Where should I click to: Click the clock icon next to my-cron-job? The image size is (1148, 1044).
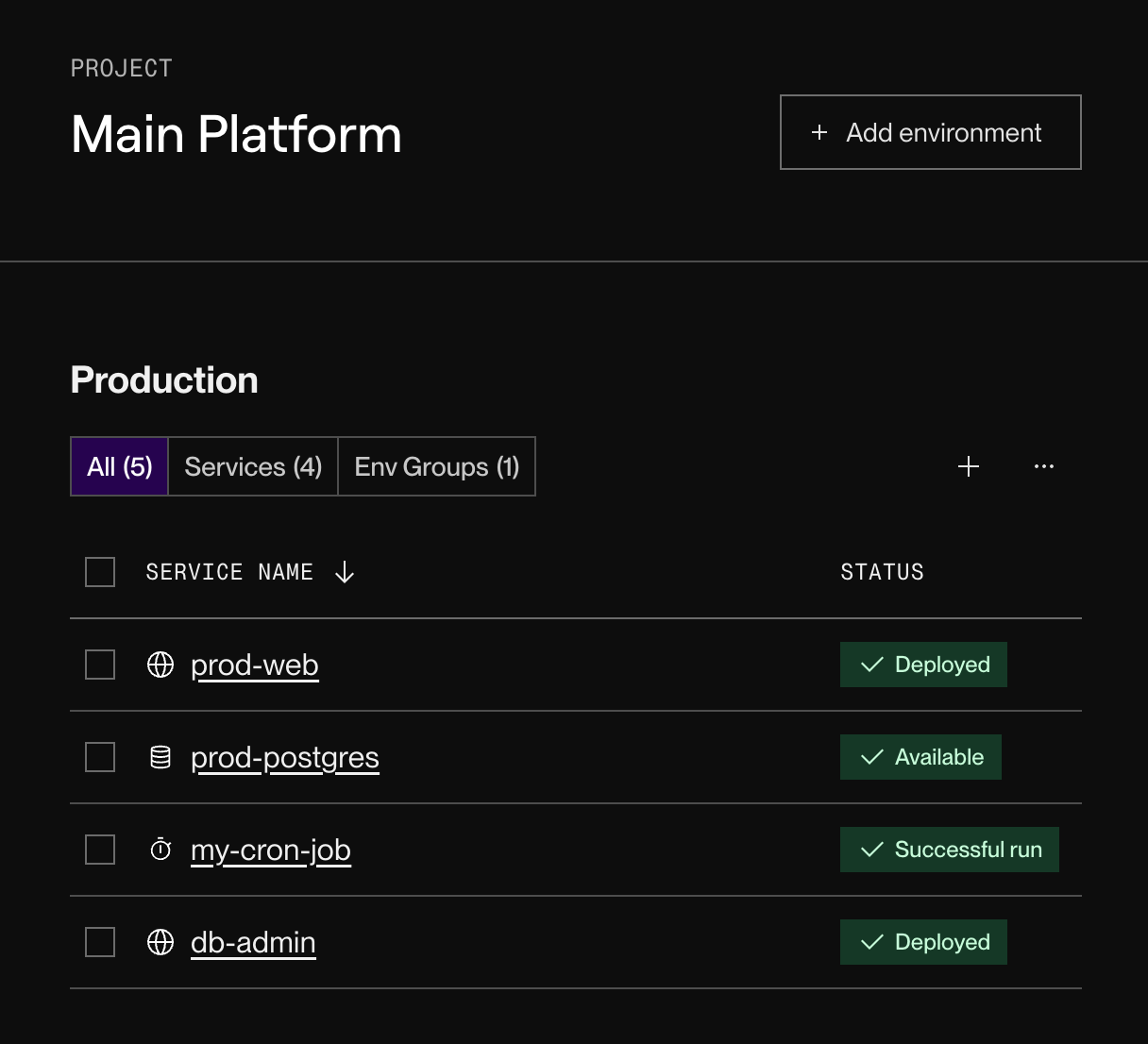click(160, 850)
